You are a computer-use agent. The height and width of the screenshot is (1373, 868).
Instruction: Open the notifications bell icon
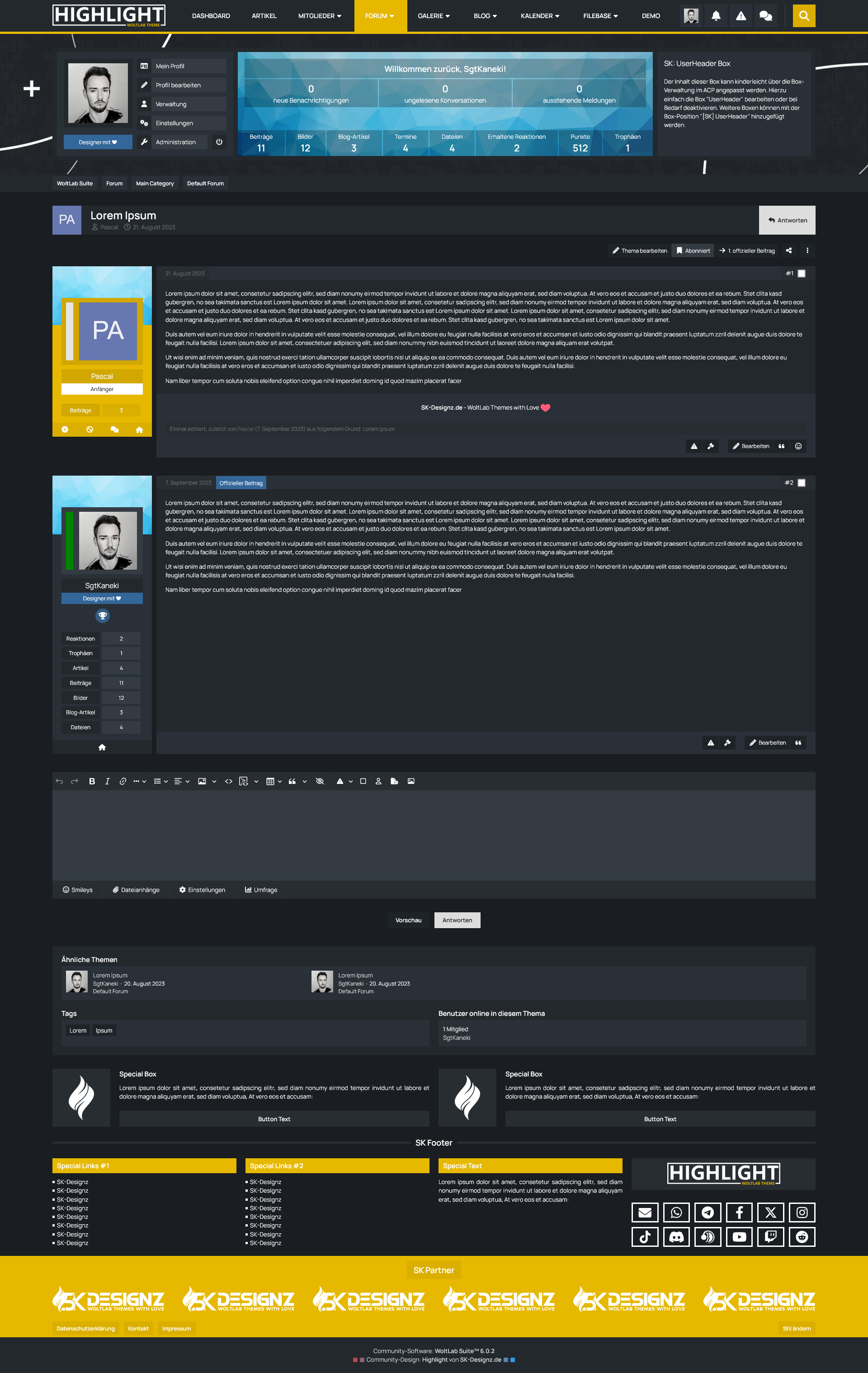pyautogui.click(x=716, y=16)
